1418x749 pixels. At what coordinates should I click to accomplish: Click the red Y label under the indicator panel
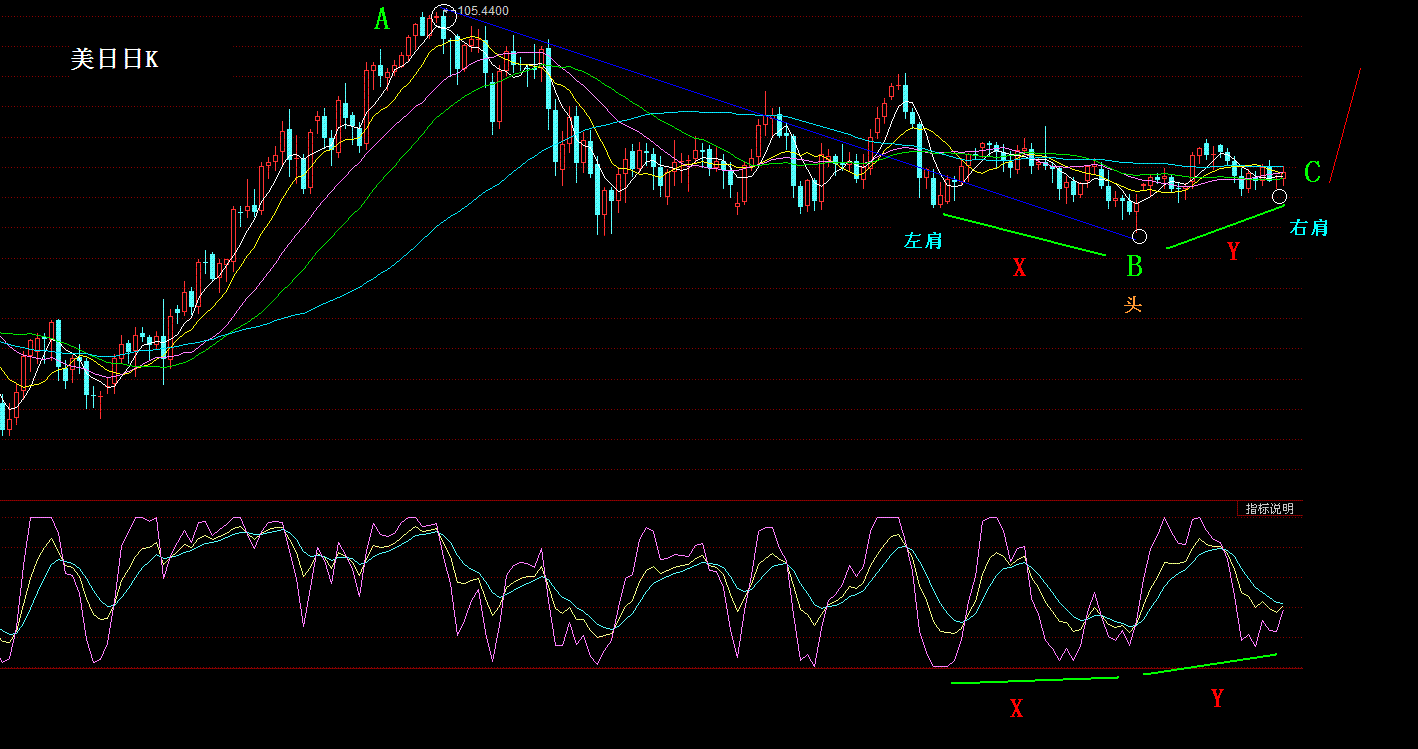click(1217, 699)
